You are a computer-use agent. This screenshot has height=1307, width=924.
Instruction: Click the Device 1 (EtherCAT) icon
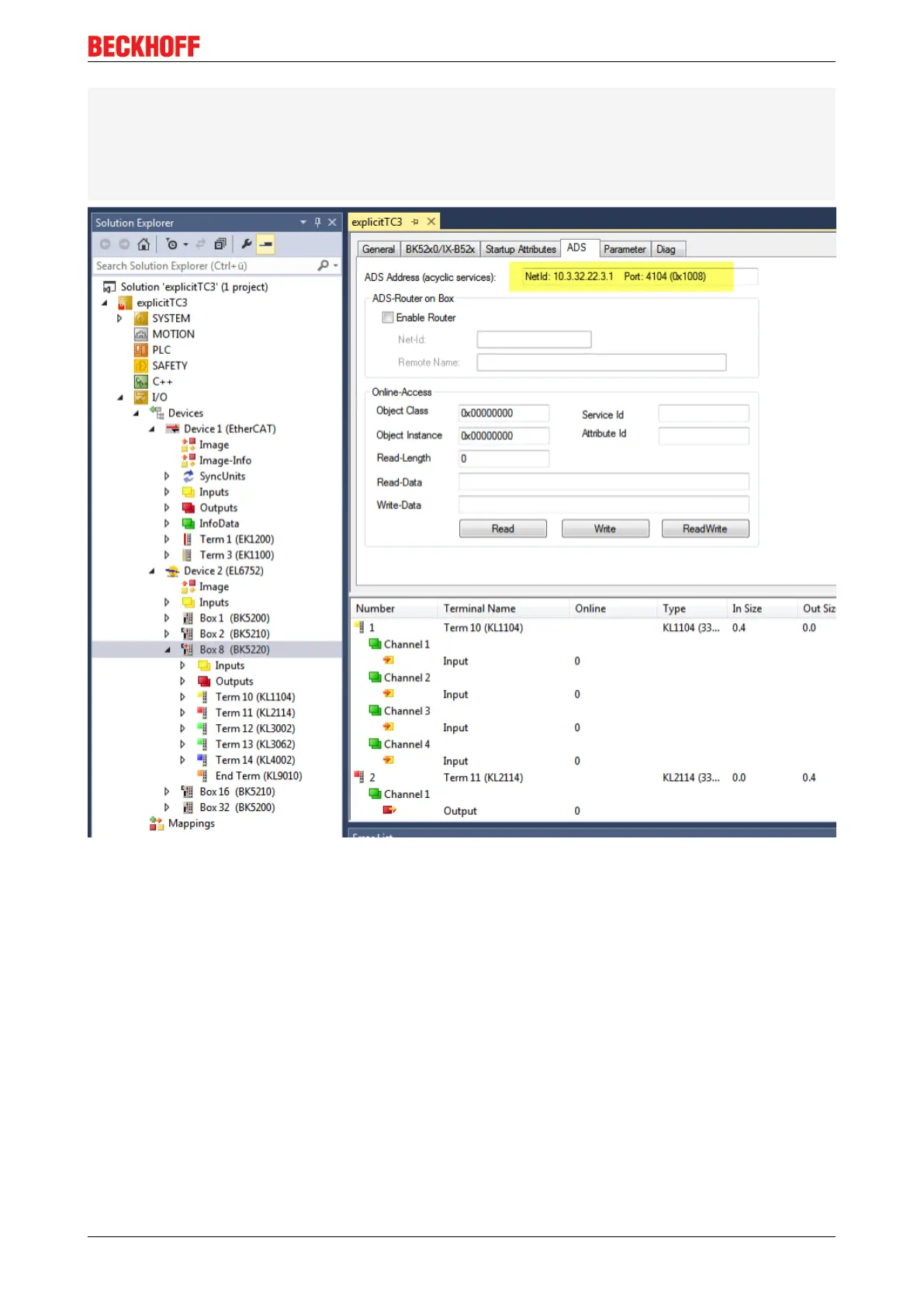click(x=172, y=429)
